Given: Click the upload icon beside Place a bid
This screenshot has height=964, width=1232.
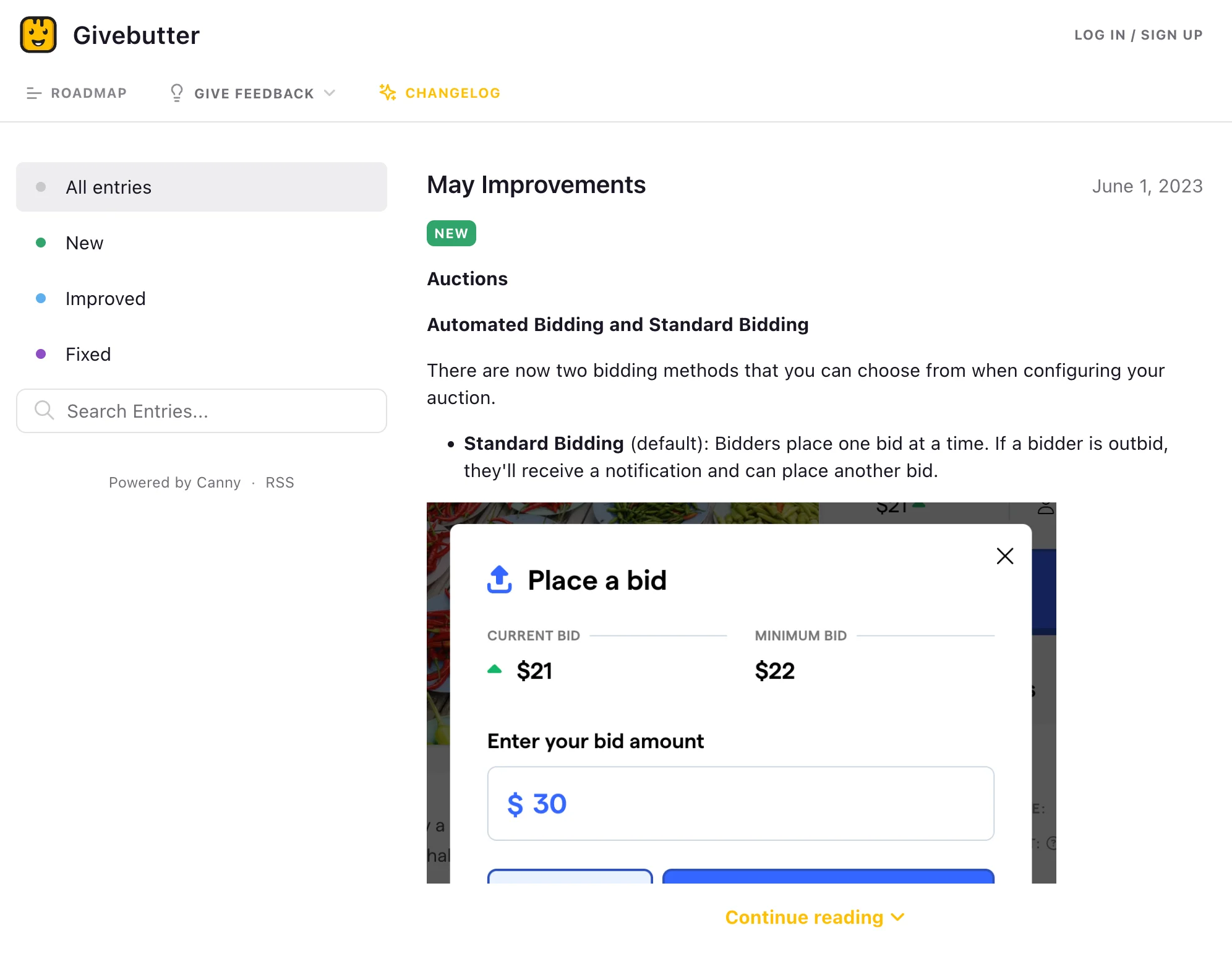Looking at the screenshot, I should (x=499, y=580).
